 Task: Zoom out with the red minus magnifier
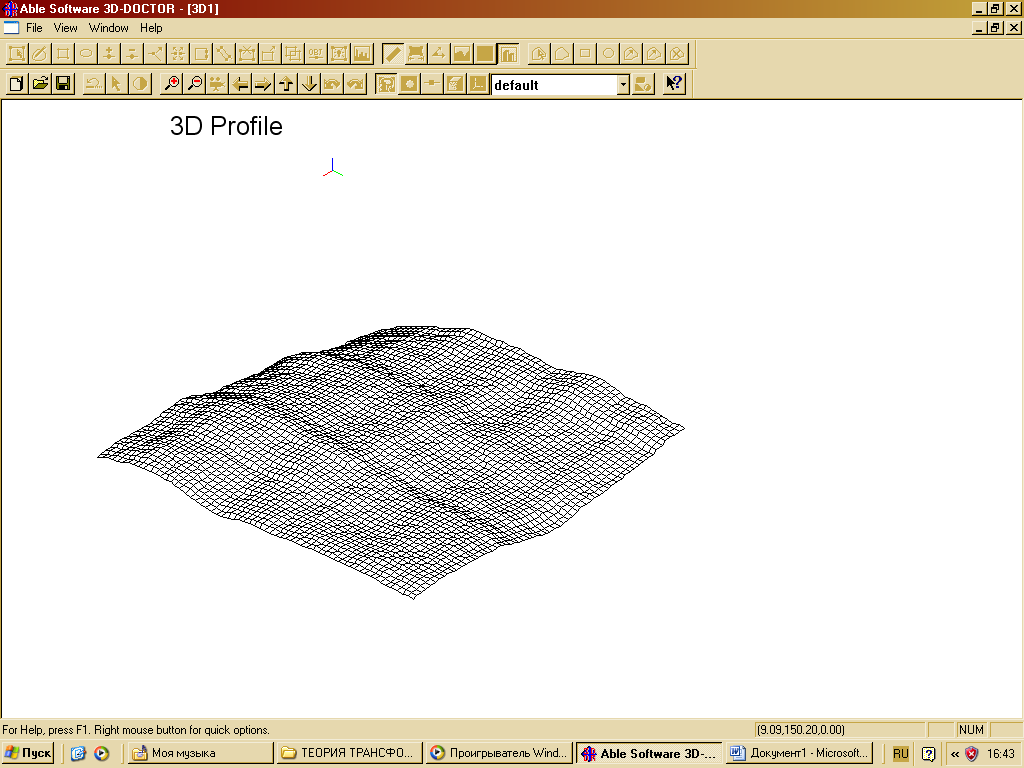click(195, 84)
